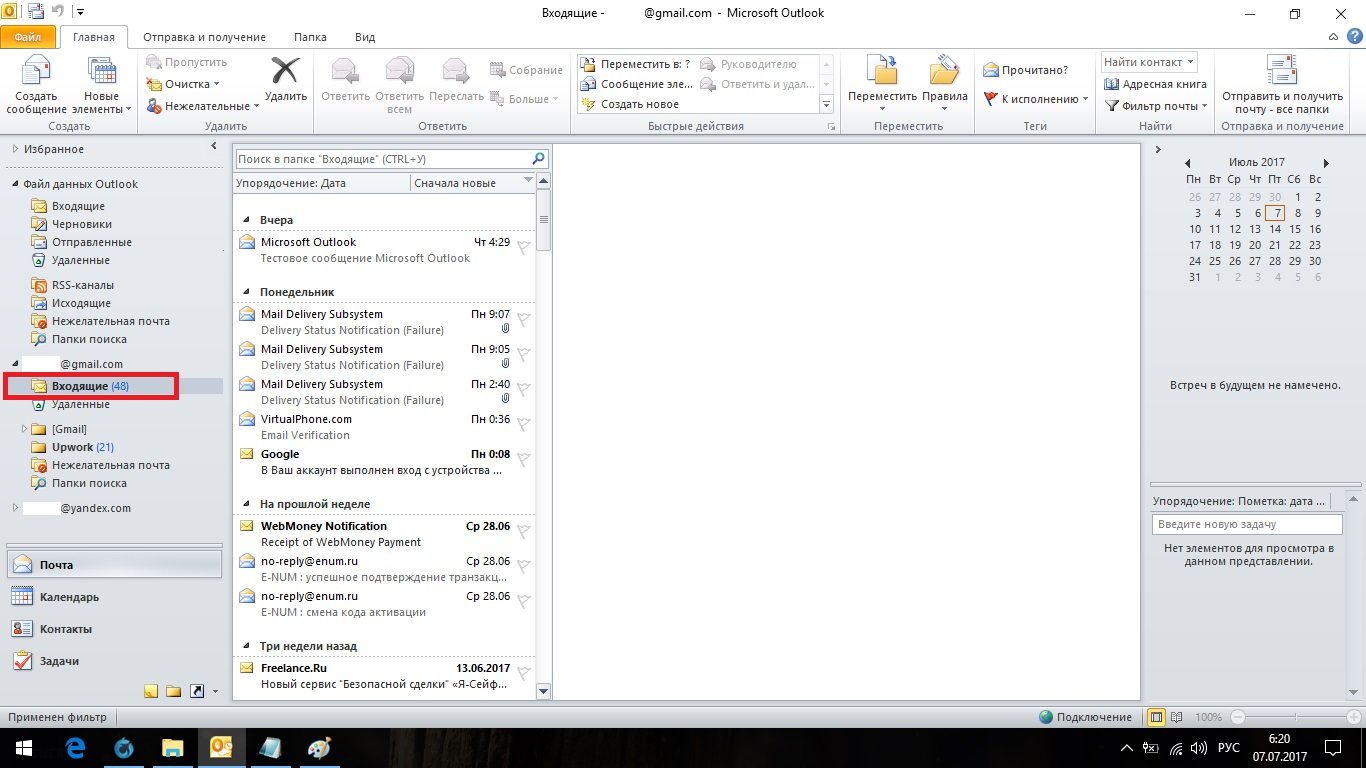Collapse the navigation pane with arrow

click(x=214, y=147)
